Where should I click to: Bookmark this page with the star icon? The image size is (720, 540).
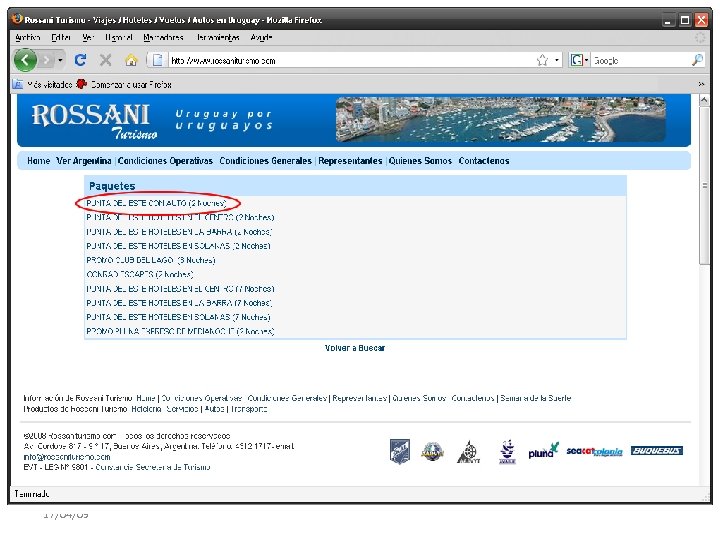(x=542, y=60)
